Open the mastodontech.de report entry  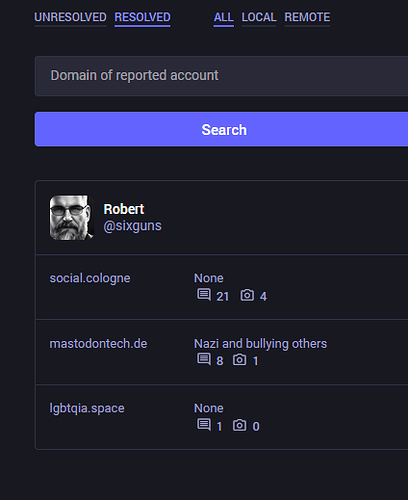coord(222,352)
